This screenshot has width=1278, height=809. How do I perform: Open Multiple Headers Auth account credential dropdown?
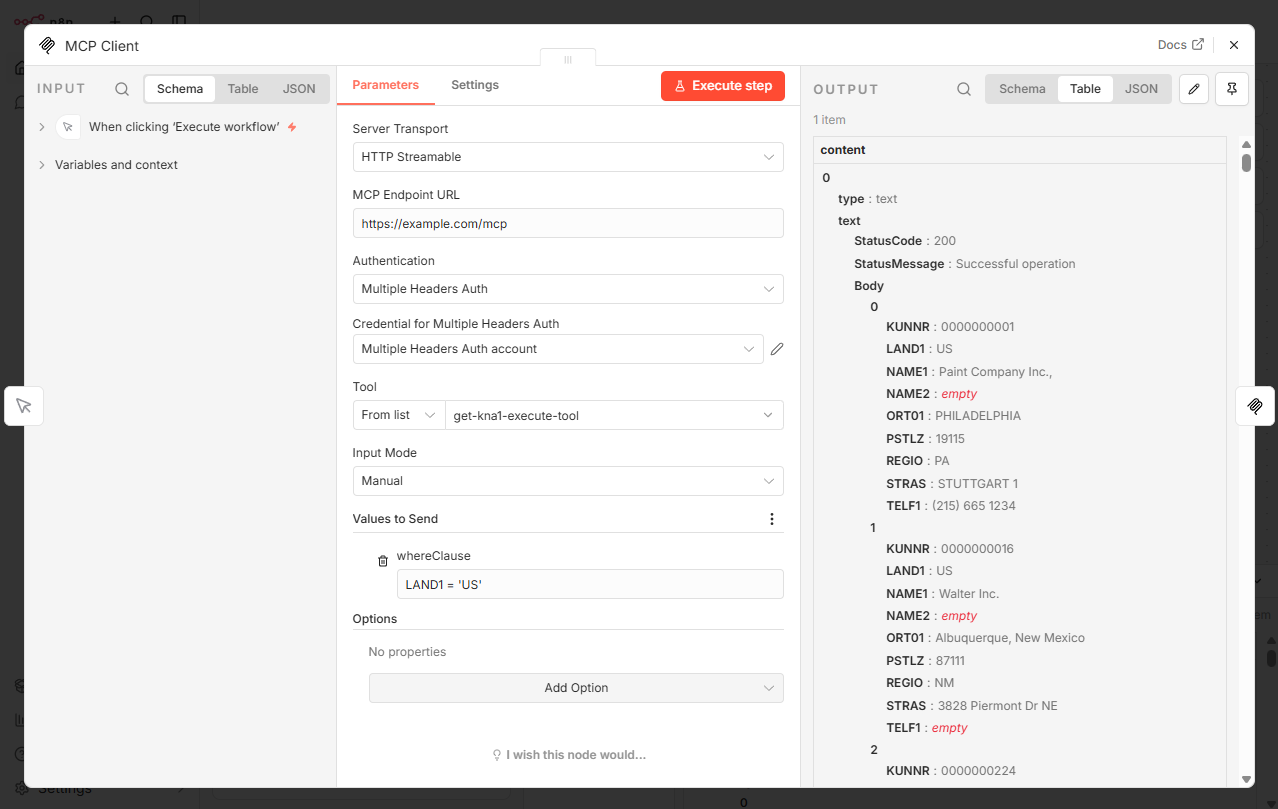[x=558, y=349]
